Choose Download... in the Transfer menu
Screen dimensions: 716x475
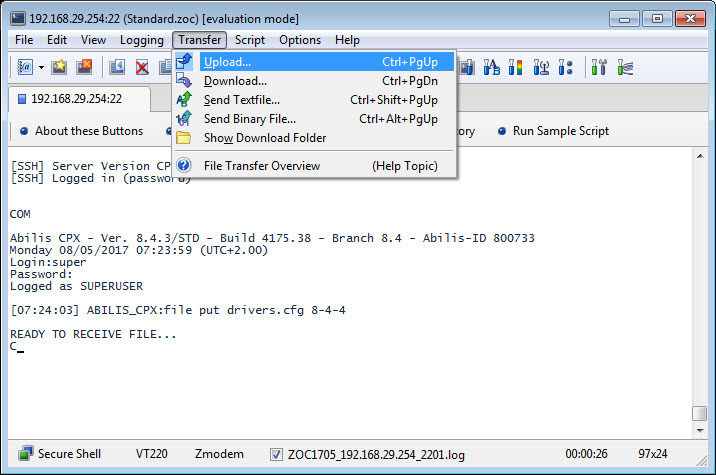coord(235,81)
